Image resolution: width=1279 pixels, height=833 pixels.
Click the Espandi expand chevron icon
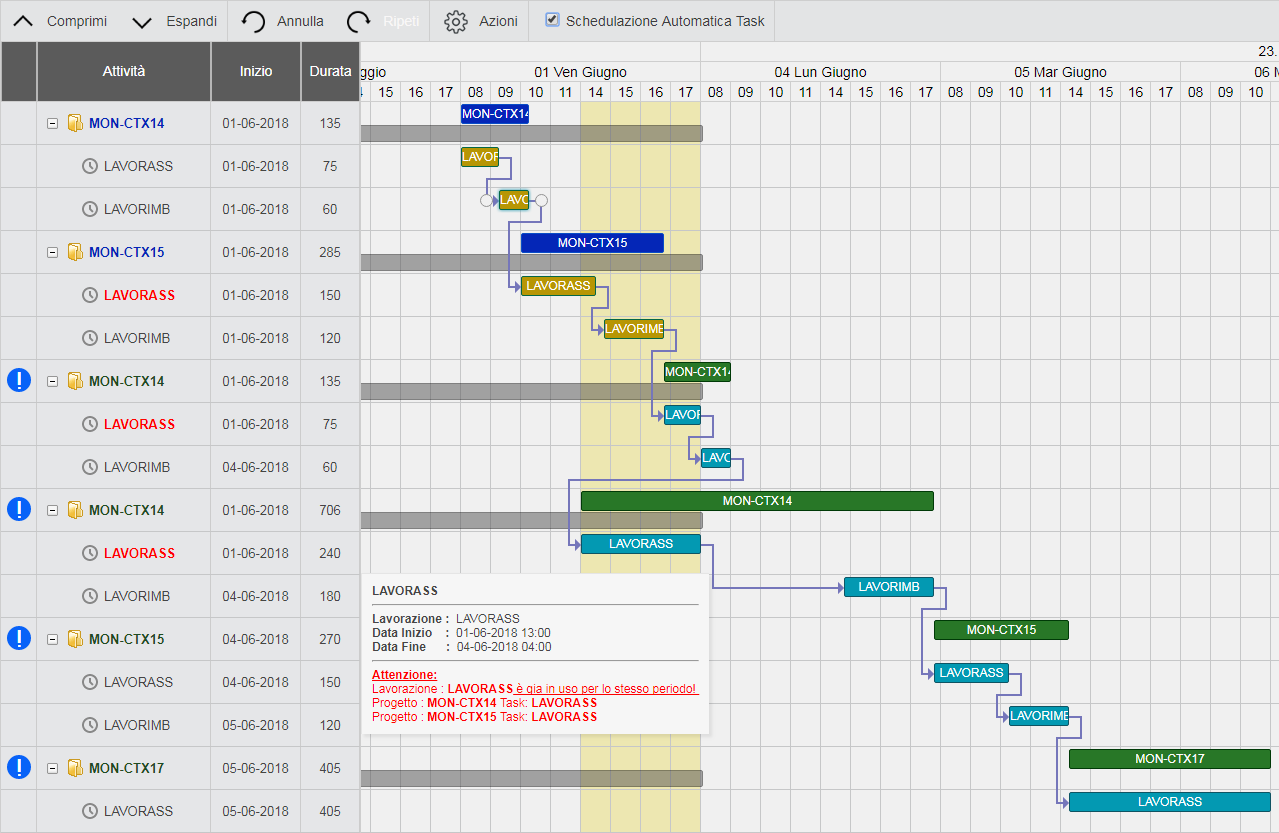click(x=142, y=21)
